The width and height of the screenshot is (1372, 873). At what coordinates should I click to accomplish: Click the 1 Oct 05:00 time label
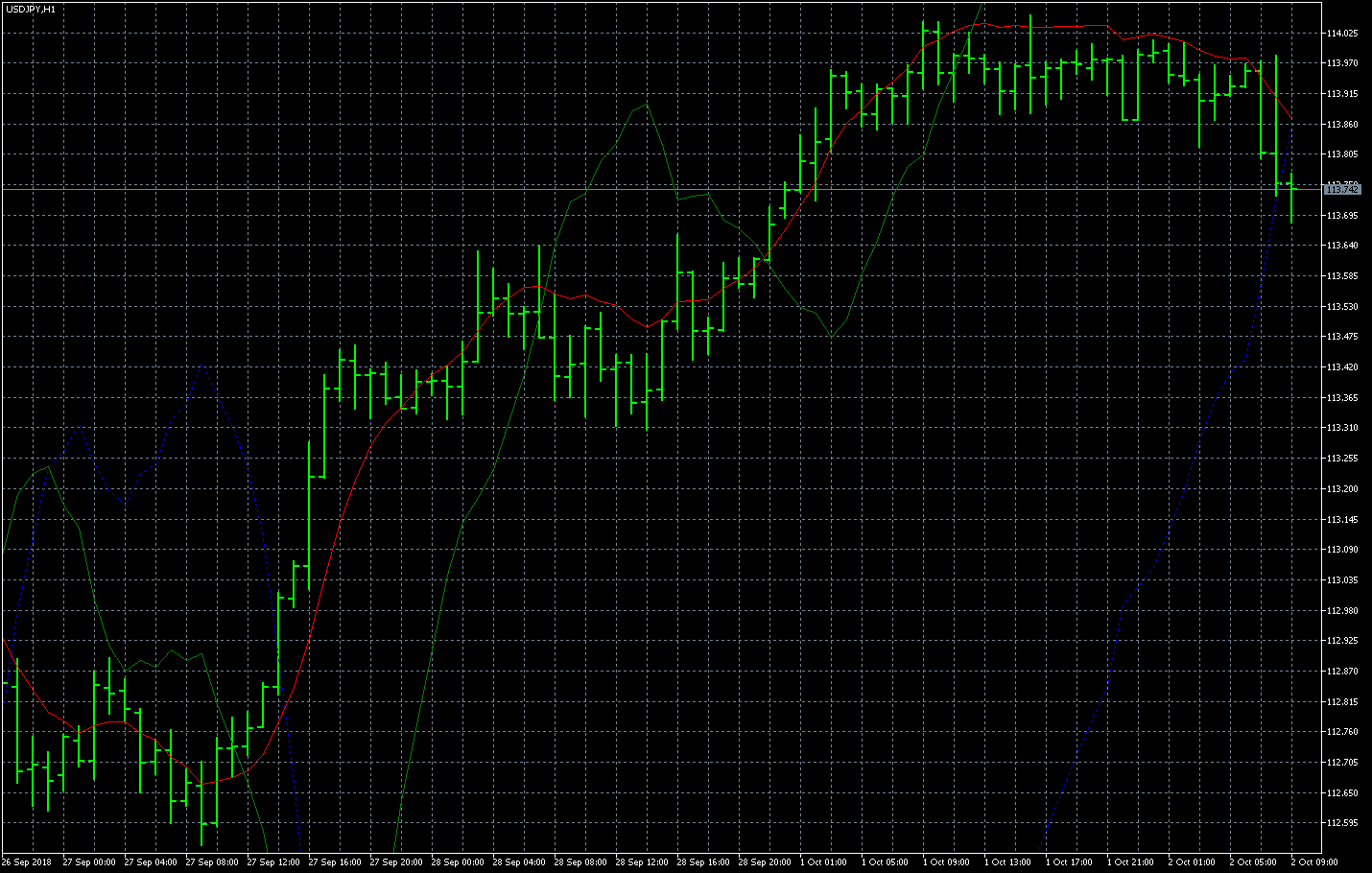point(885,862)
